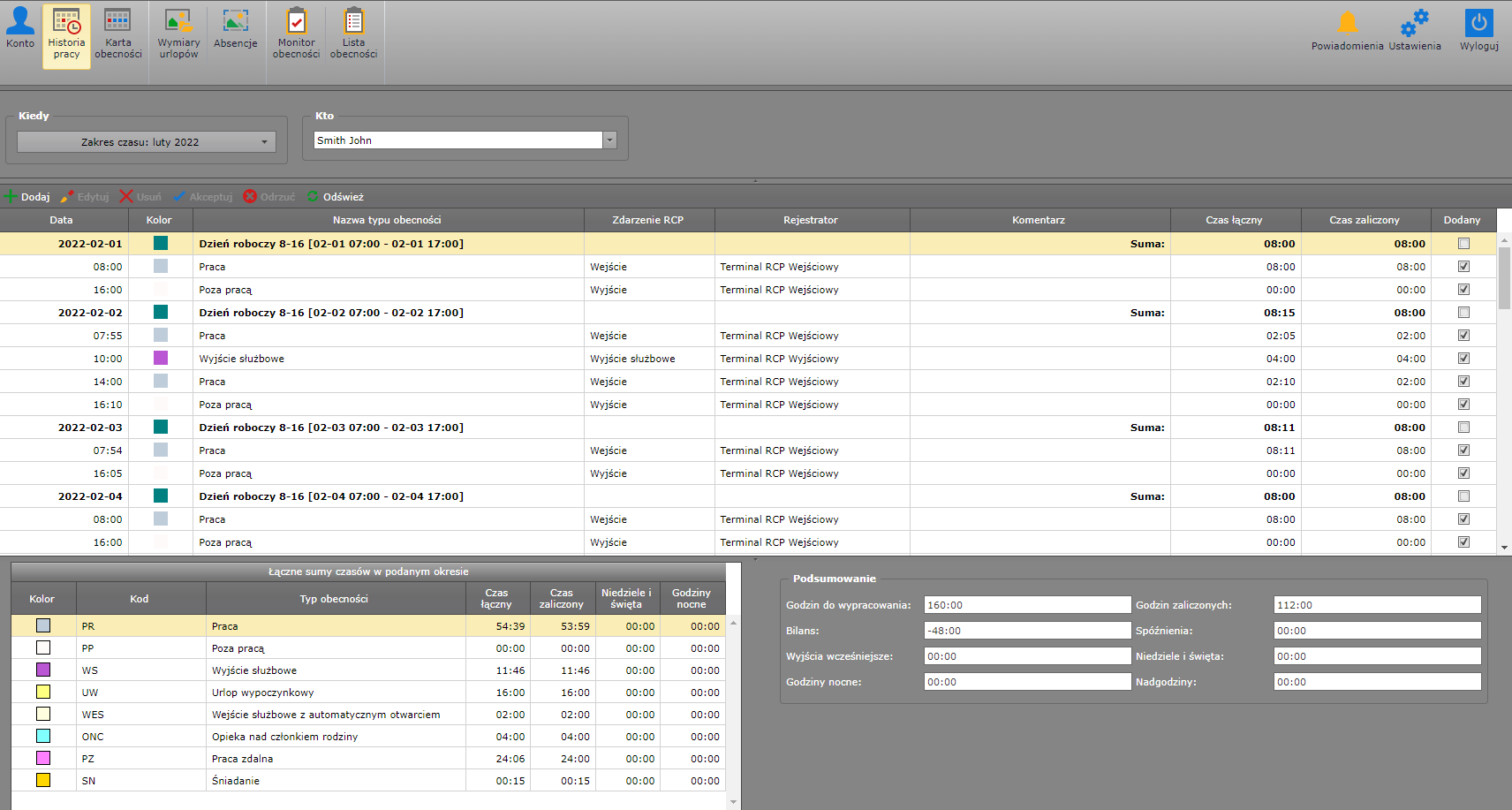Open the Kto employee dropdown arrow
Screen dimensions: 1512x810
tap(609, 140)
